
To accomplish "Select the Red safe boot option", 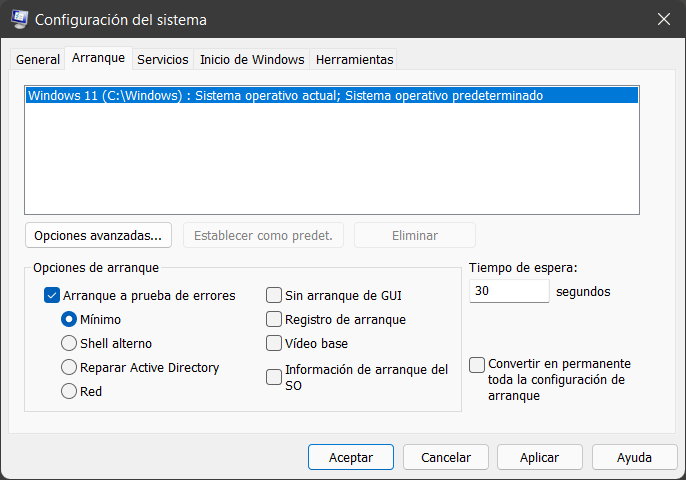I will click(x=69, y=391).
